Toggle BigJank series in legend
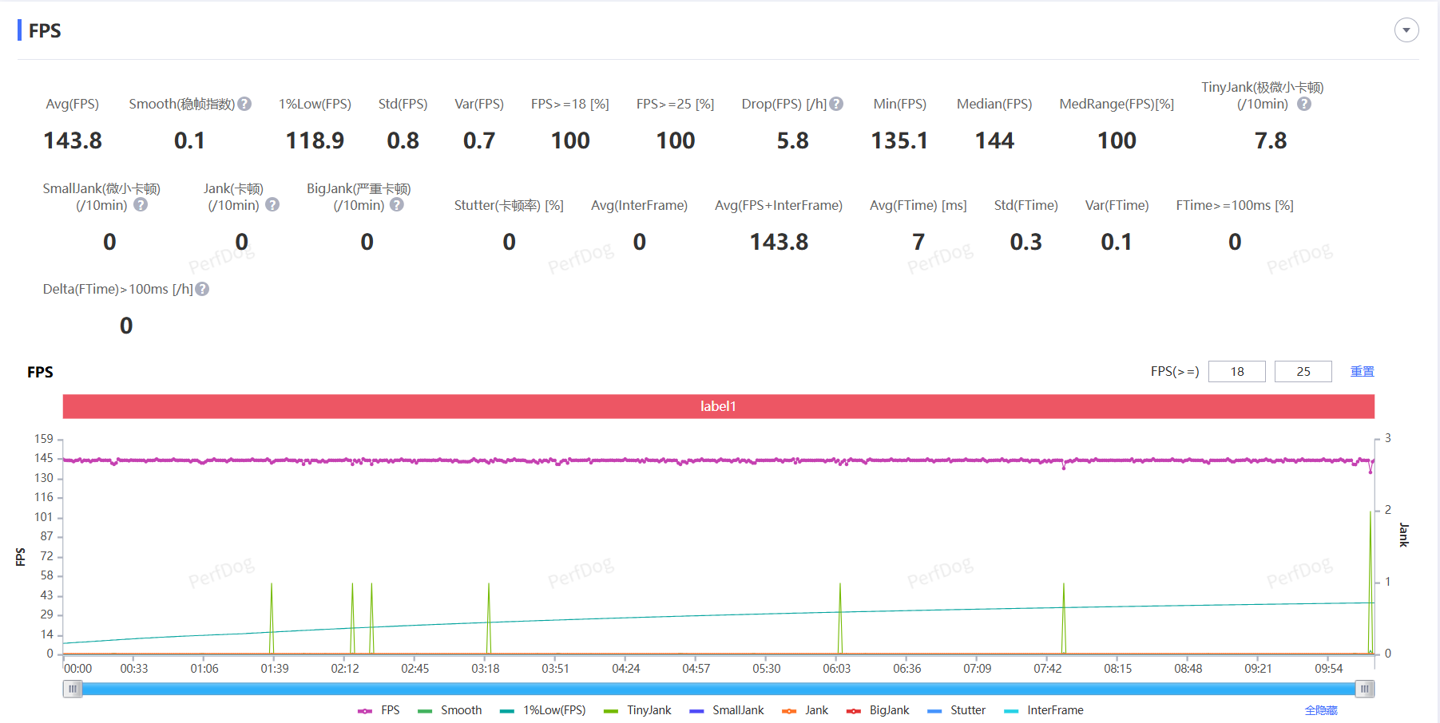The width and height of the screenshot is (1440, 723). point(878,710)
